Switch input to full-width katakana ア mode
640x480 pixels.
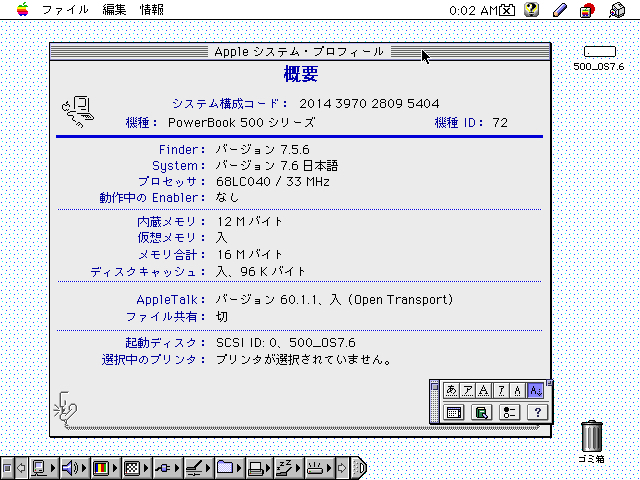point(468,391)
